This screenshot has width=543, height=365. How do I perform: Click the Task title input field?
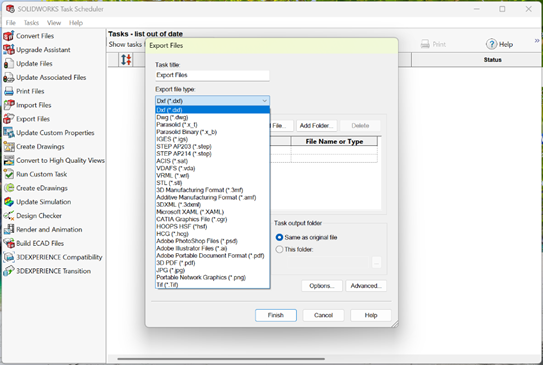coord(212,75)
